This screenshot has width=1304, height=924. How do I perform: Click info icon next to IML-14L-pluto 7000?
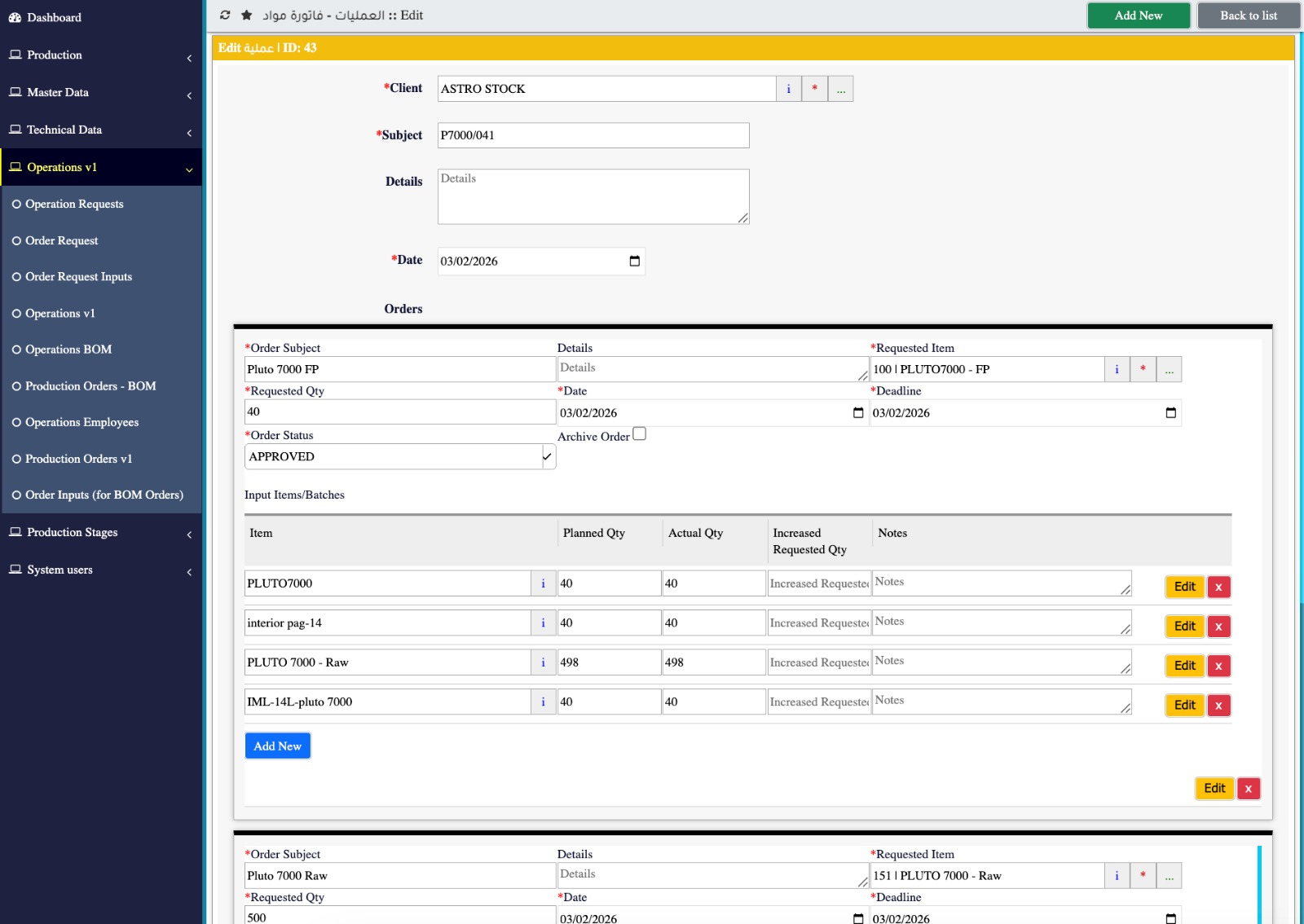[x=543, y=702]
